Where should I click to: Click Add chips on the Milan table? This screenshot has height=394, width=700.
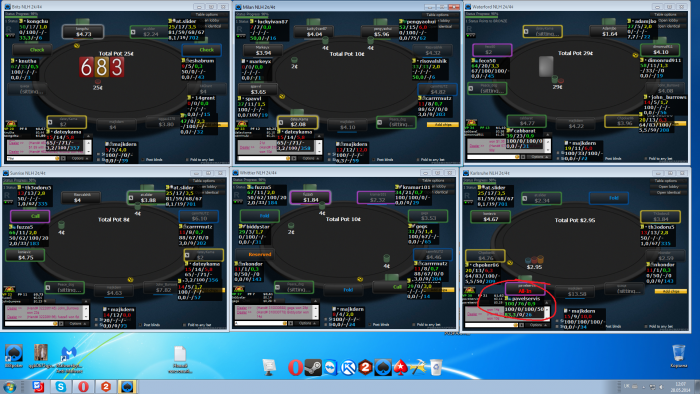tap(442, 124)
